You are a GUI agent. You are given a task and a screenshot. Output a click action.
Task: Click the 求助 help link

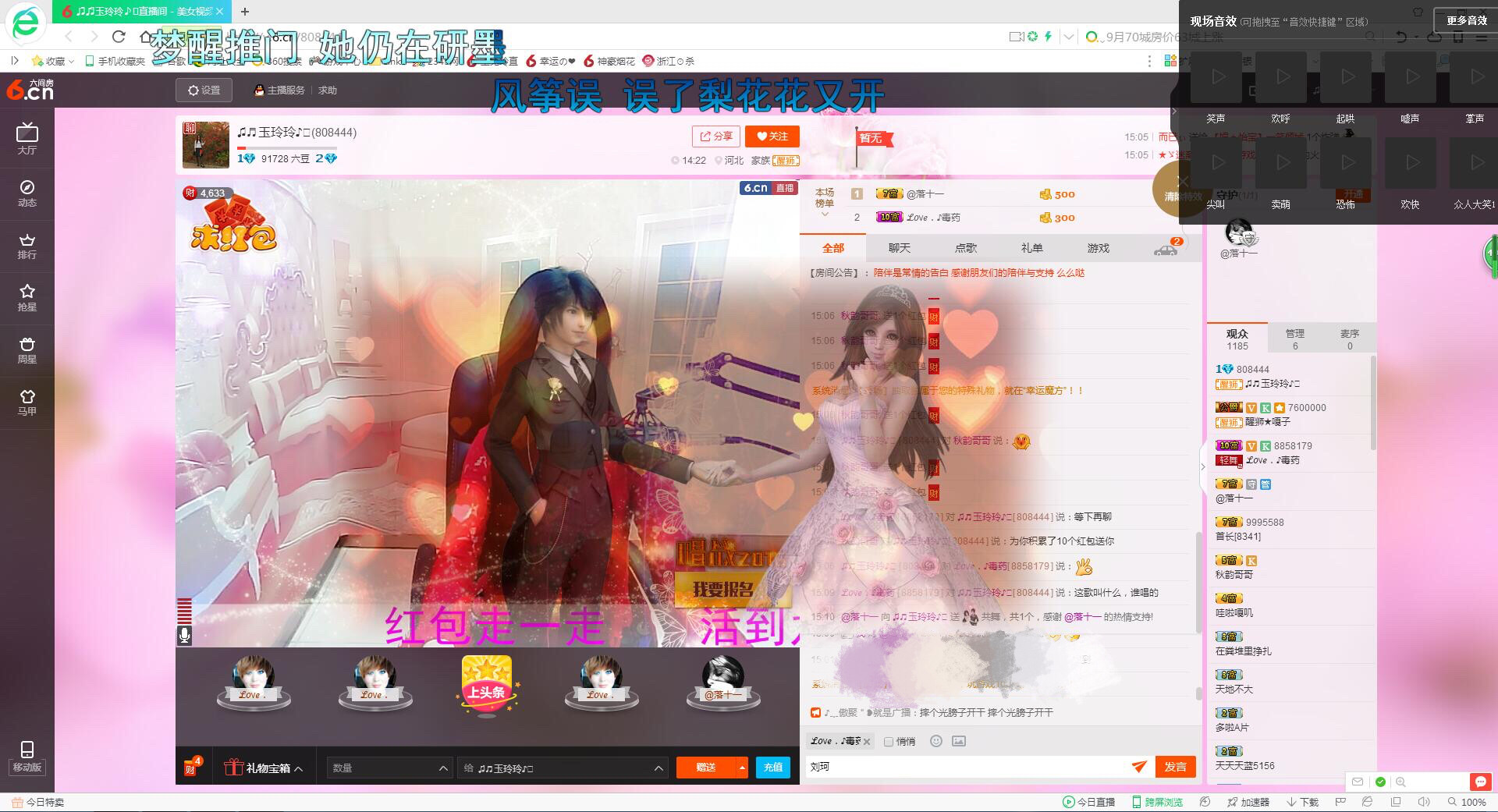coord(328,90)
